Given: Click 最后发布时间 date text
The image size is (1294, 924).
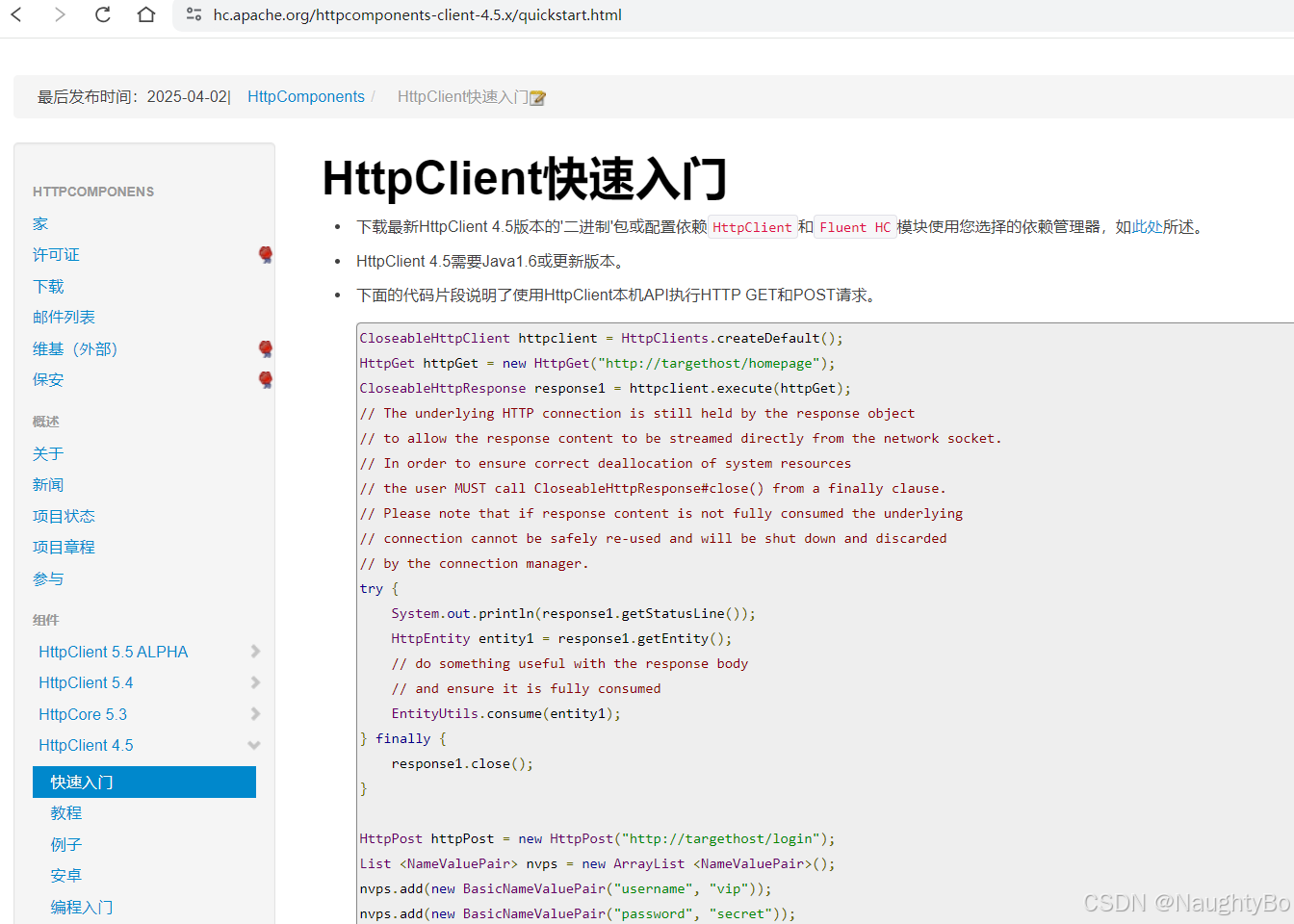Looking at the screenshot, I should [x=134, y=96].
